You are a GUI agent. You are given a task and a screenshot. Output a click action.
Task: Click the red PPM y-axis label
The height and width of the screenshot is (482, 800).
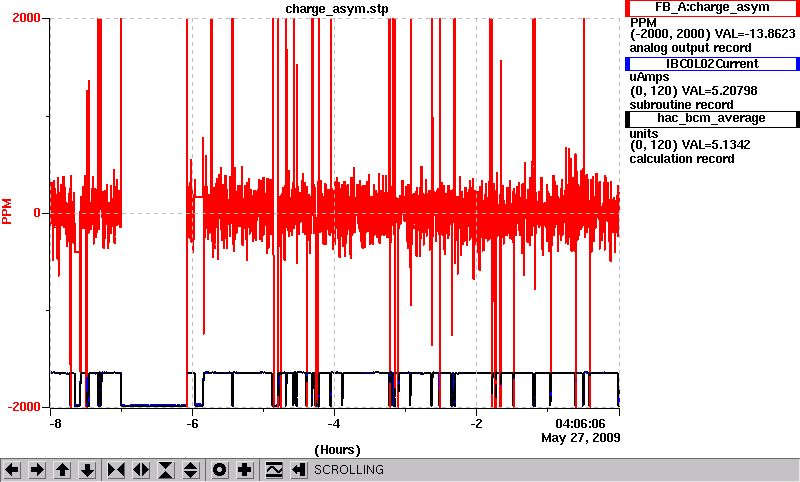click(x=7, y=212)
